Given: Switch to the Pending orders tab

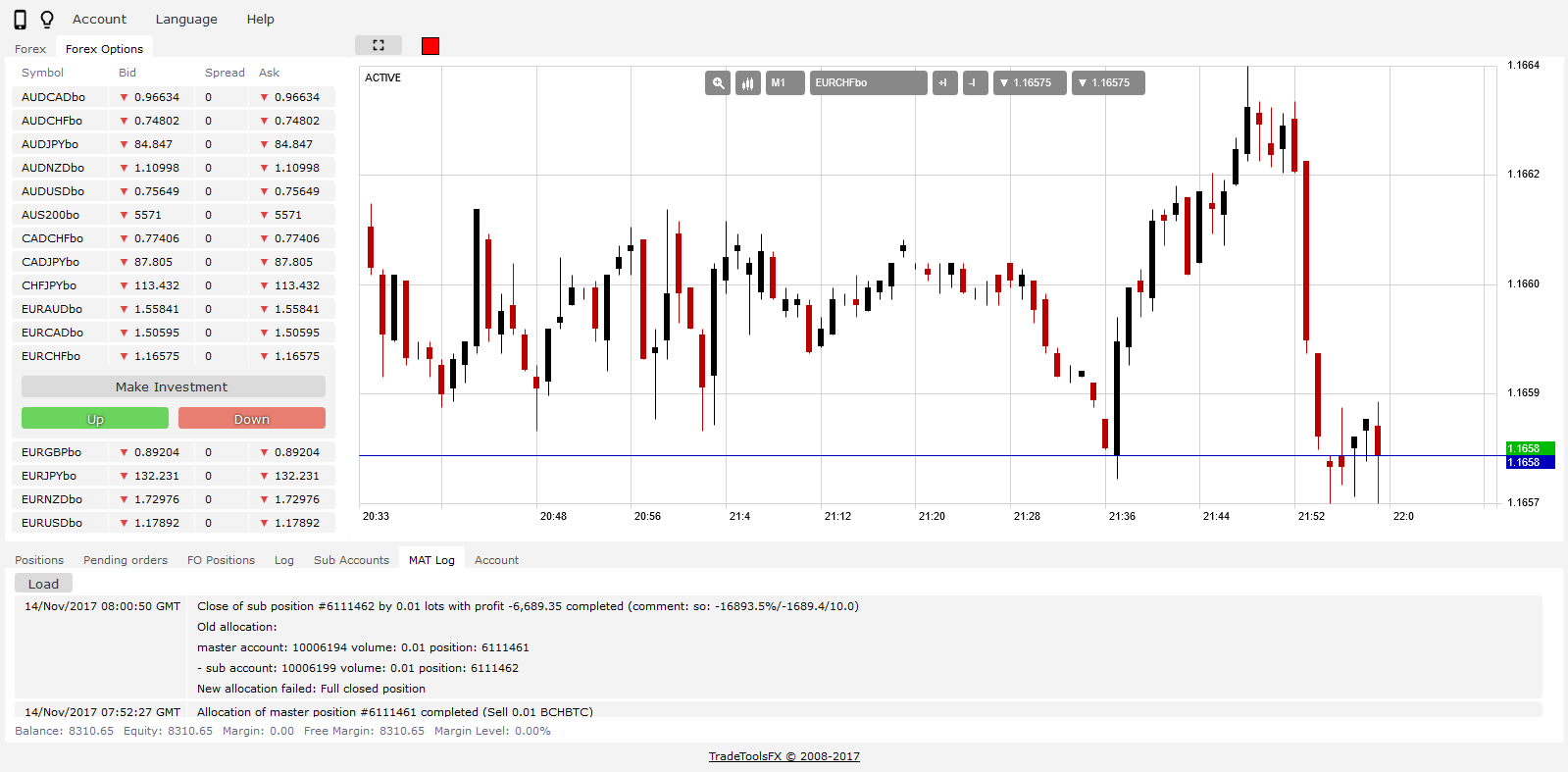Looking at the screenshot, I should tap(126, 560).
